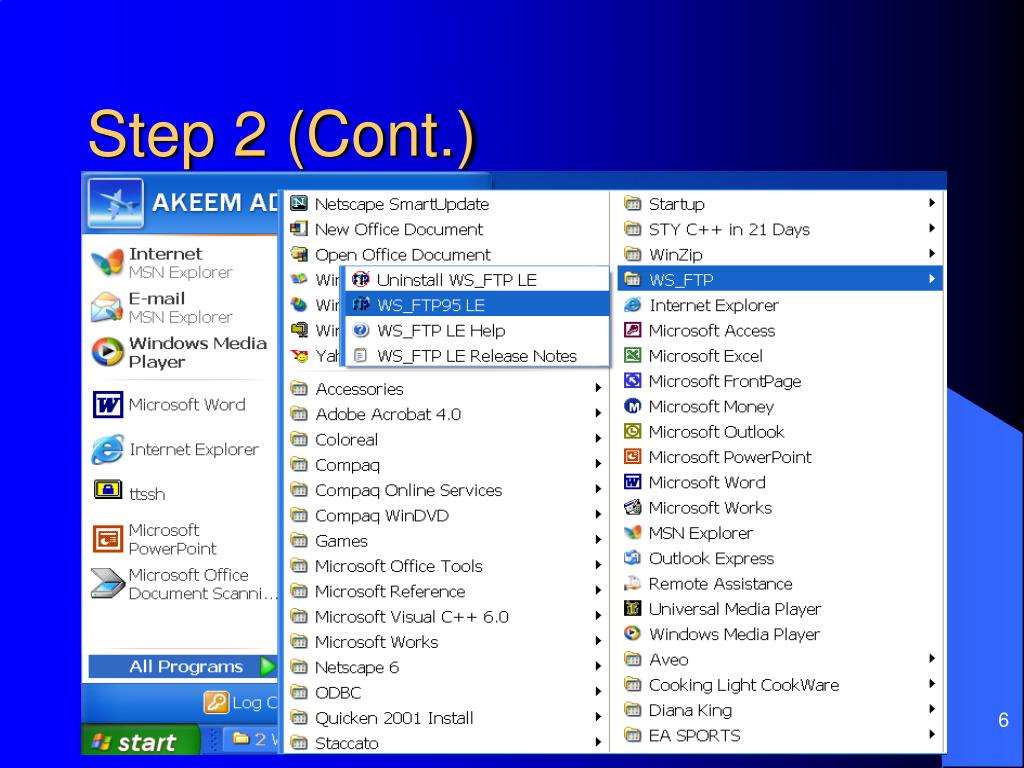Select Microsoft Reference folder
Viewport: 1024px width, 768px height.
coord(445,591)
